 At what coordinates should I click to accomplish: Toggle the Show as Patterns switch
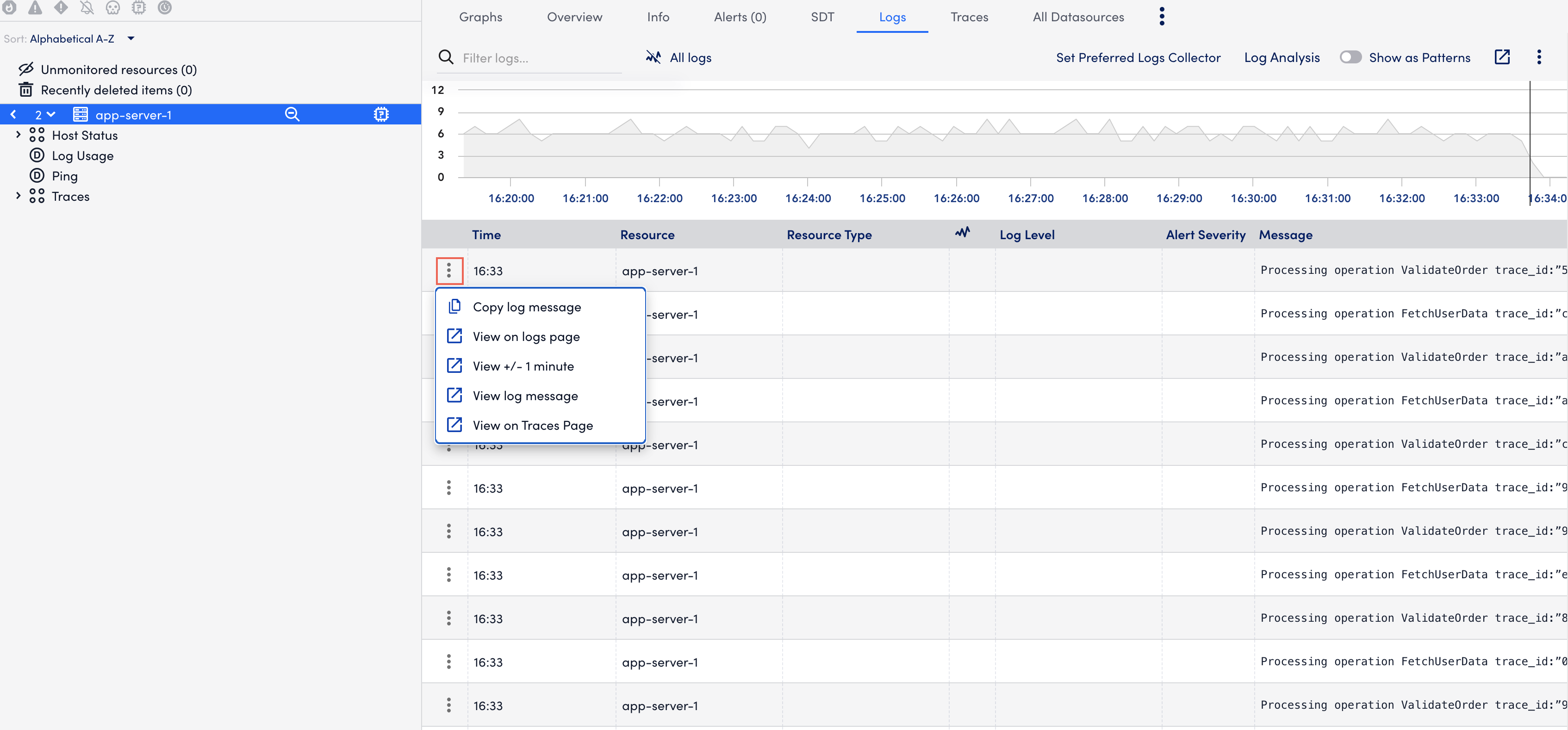1350,57
